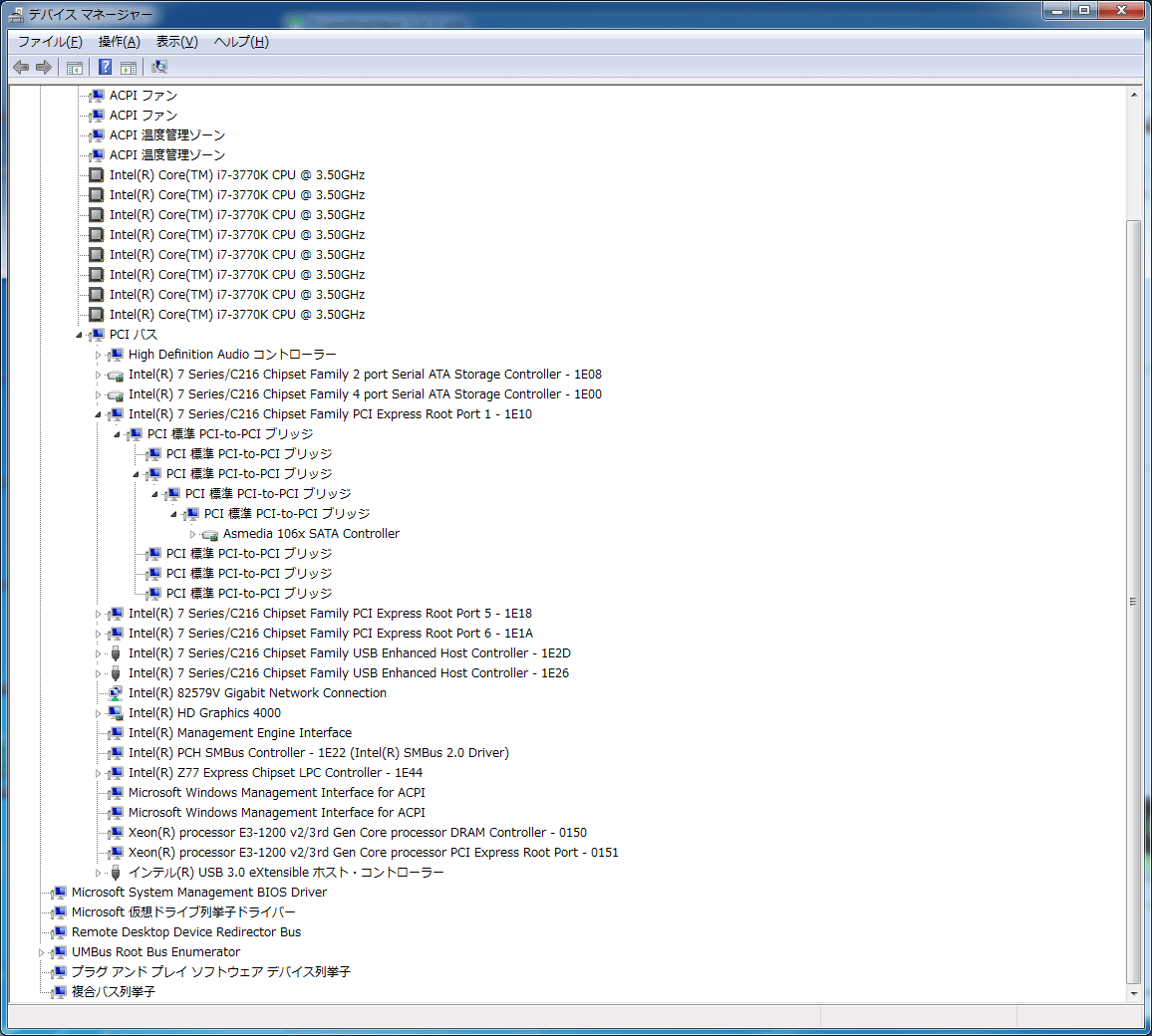Click the PCH SMBus Controller device icon
Screen dimensions: 1152x1036
click(116, 752)
